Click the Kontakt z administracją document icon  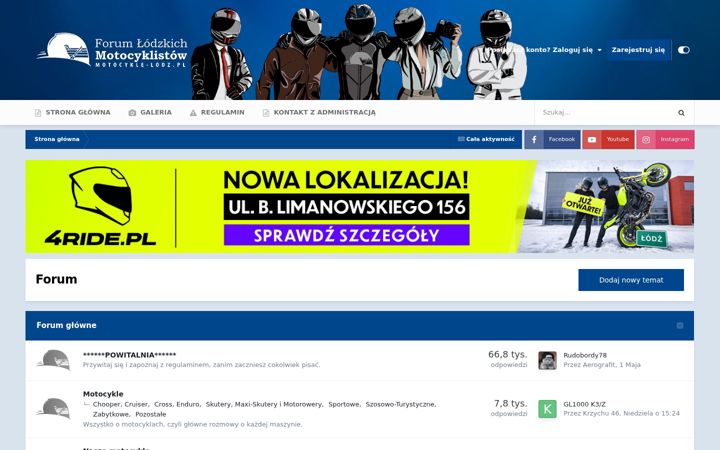click(x=266, y=113)
